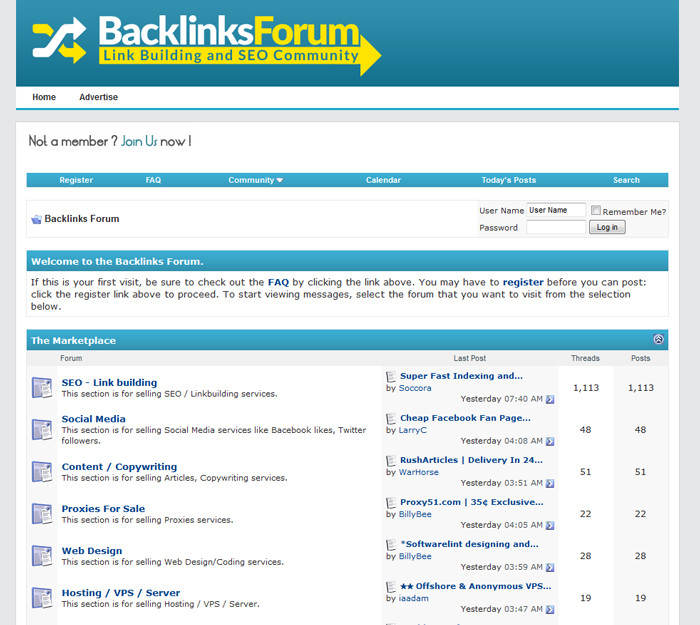Open the Calendar navbar item
This screenshot has height=625, width=700.
point(383,180)
